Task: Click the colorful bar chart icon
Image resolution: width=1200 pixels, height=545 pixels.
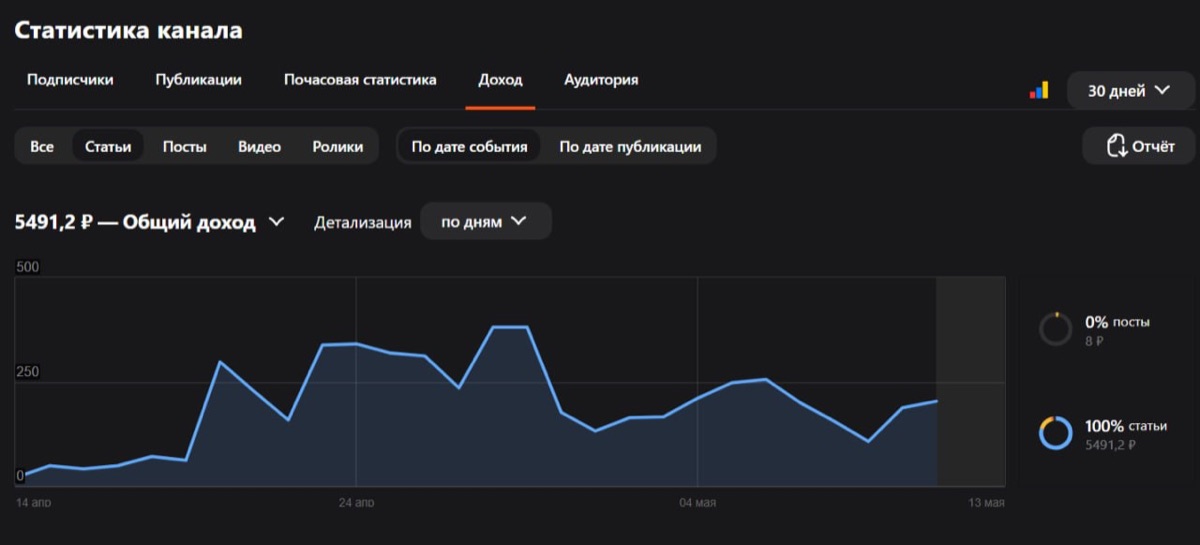Action: (1038, 90)
